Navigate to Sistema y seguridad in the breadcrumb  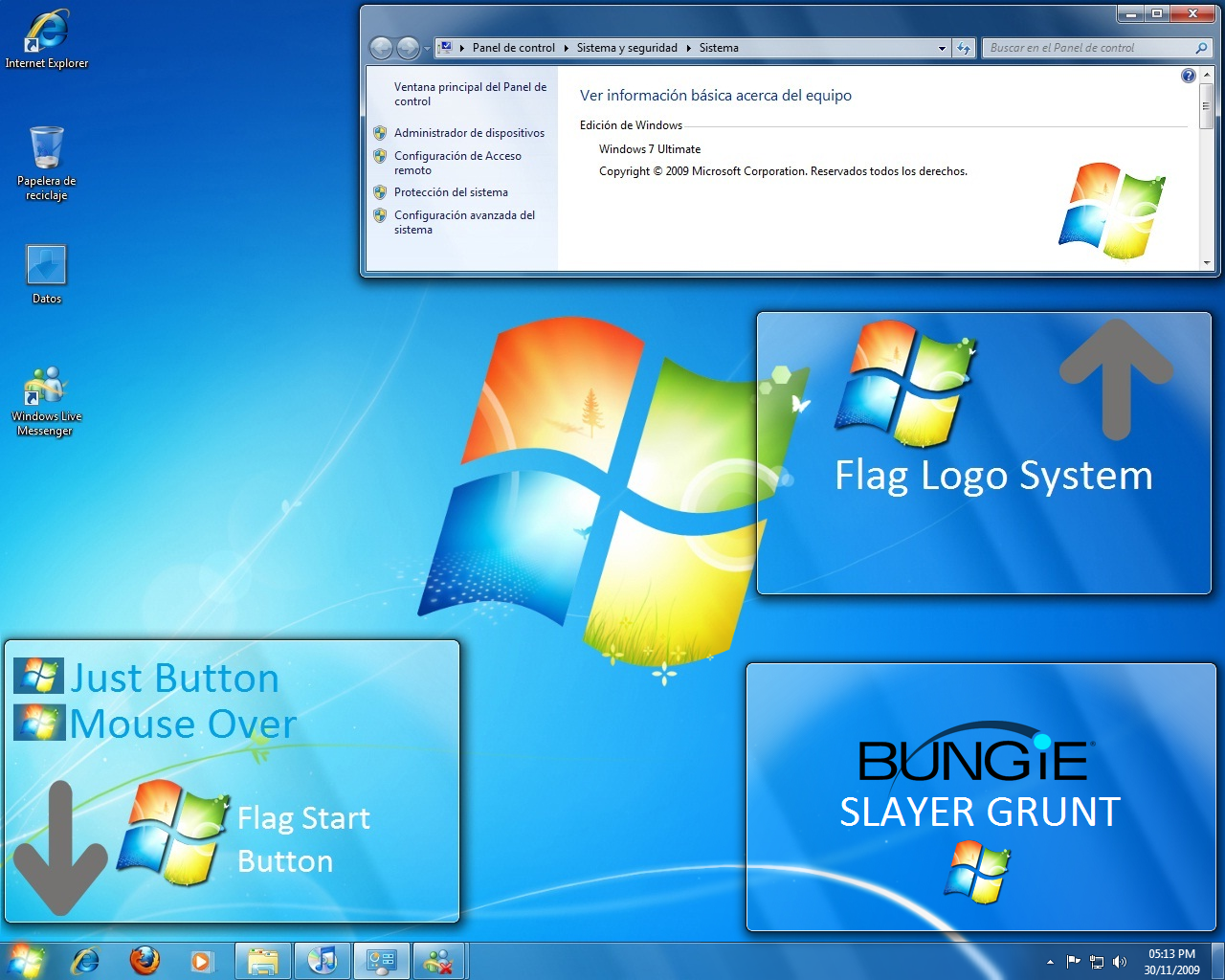[x=627, y=48]
